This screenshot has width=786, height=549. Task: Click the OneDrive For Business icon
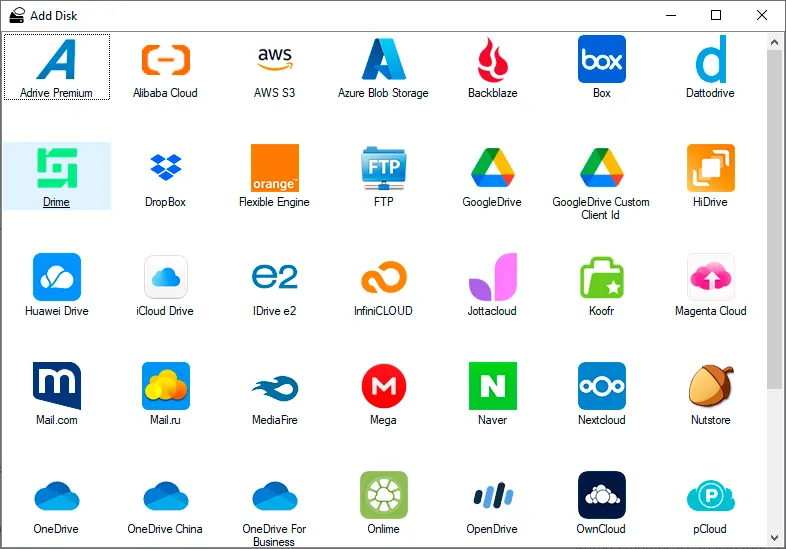point(275,495)
